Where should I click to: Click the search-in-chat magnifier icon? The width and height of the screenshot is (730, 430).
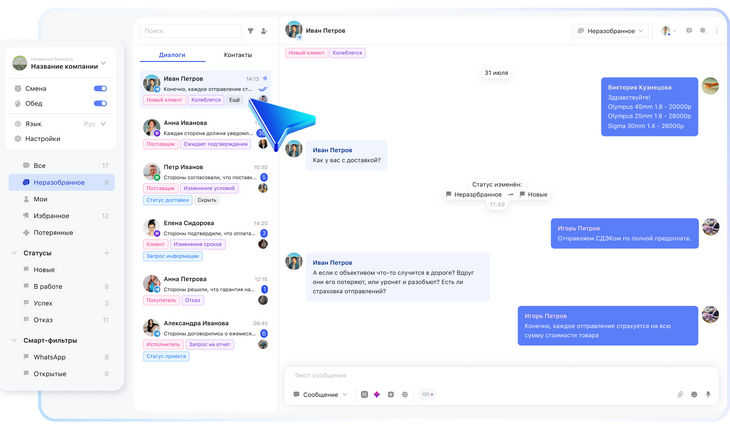pyautogui.click(x=703, y=31)
